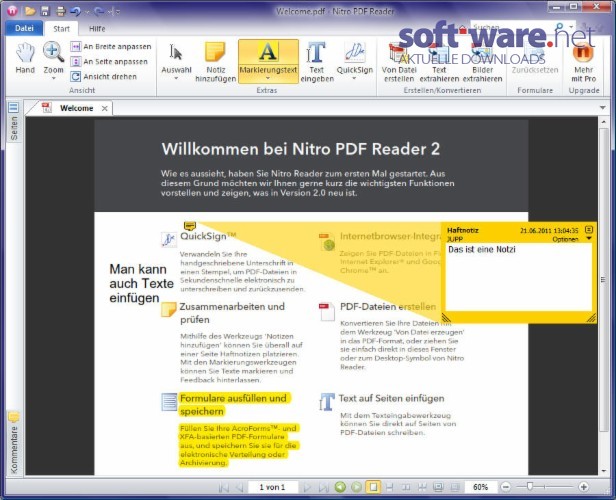Fit the whole page (An Seite anpassen)

pos(109,62)
